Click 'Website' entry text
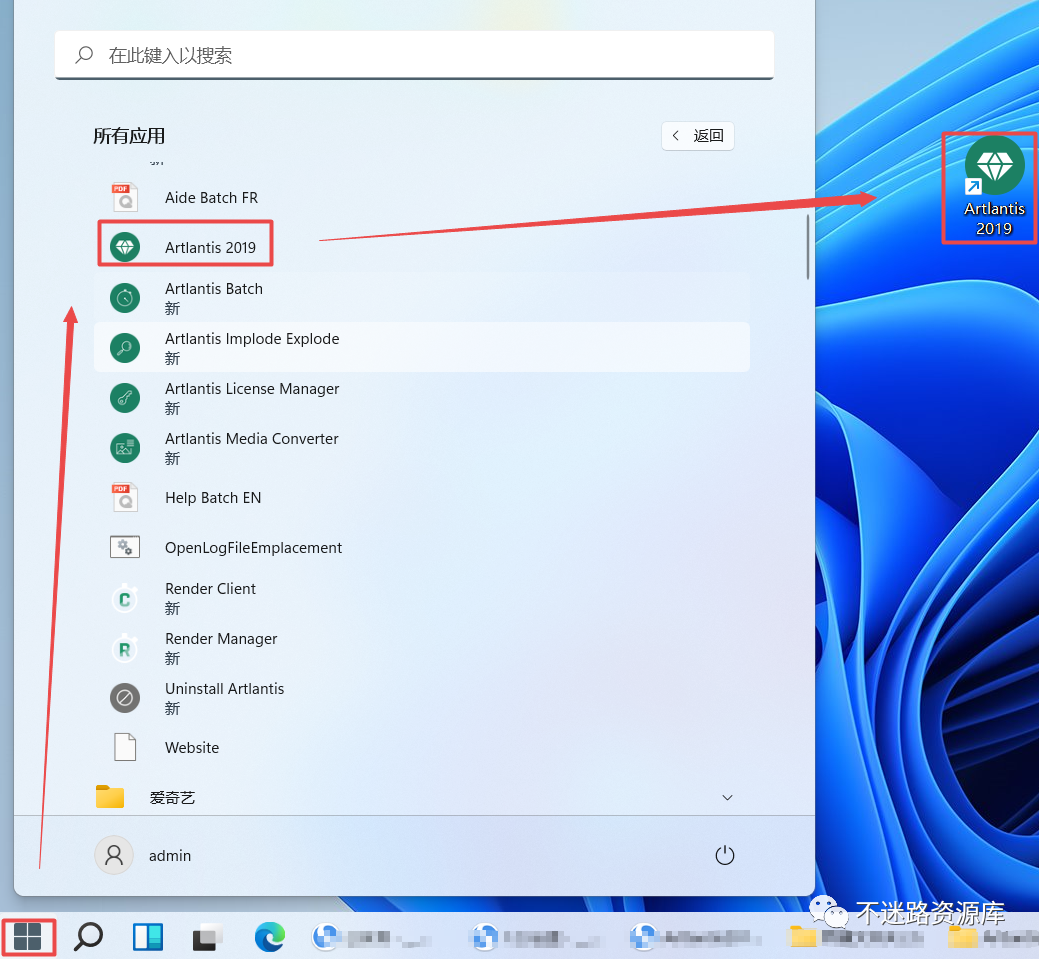The image size is (1039, 959). pos(191,748)
